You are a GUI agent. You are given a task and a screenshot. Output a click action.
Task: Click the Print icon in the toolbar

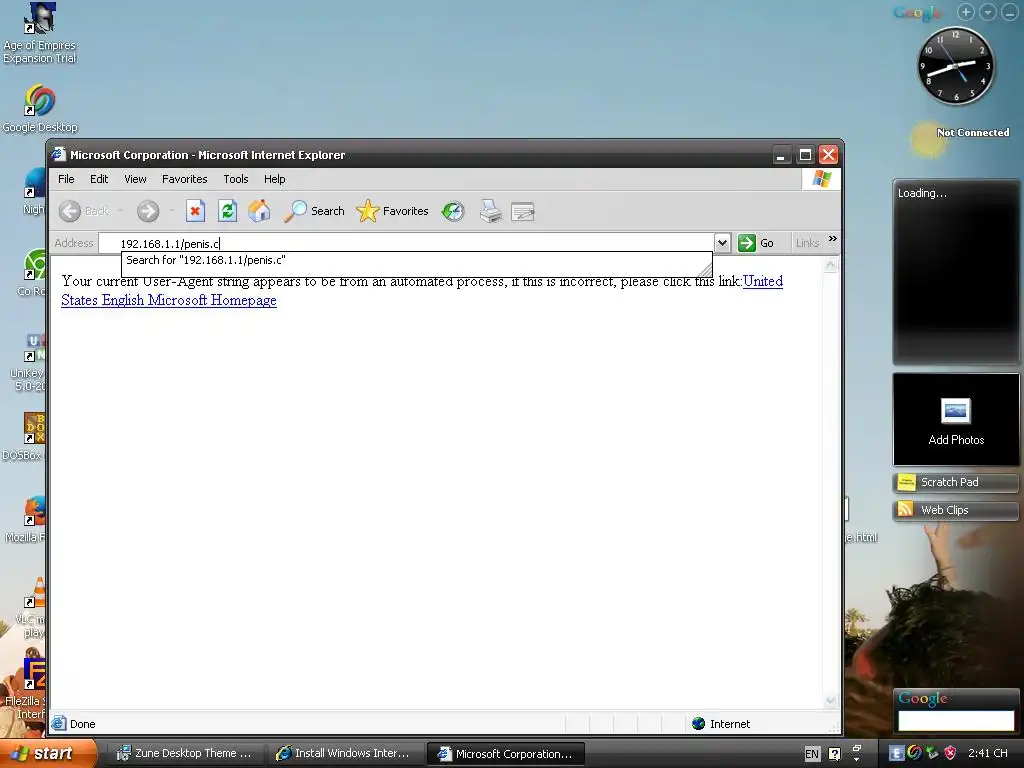pyautogui.click(x=490, y=211)
